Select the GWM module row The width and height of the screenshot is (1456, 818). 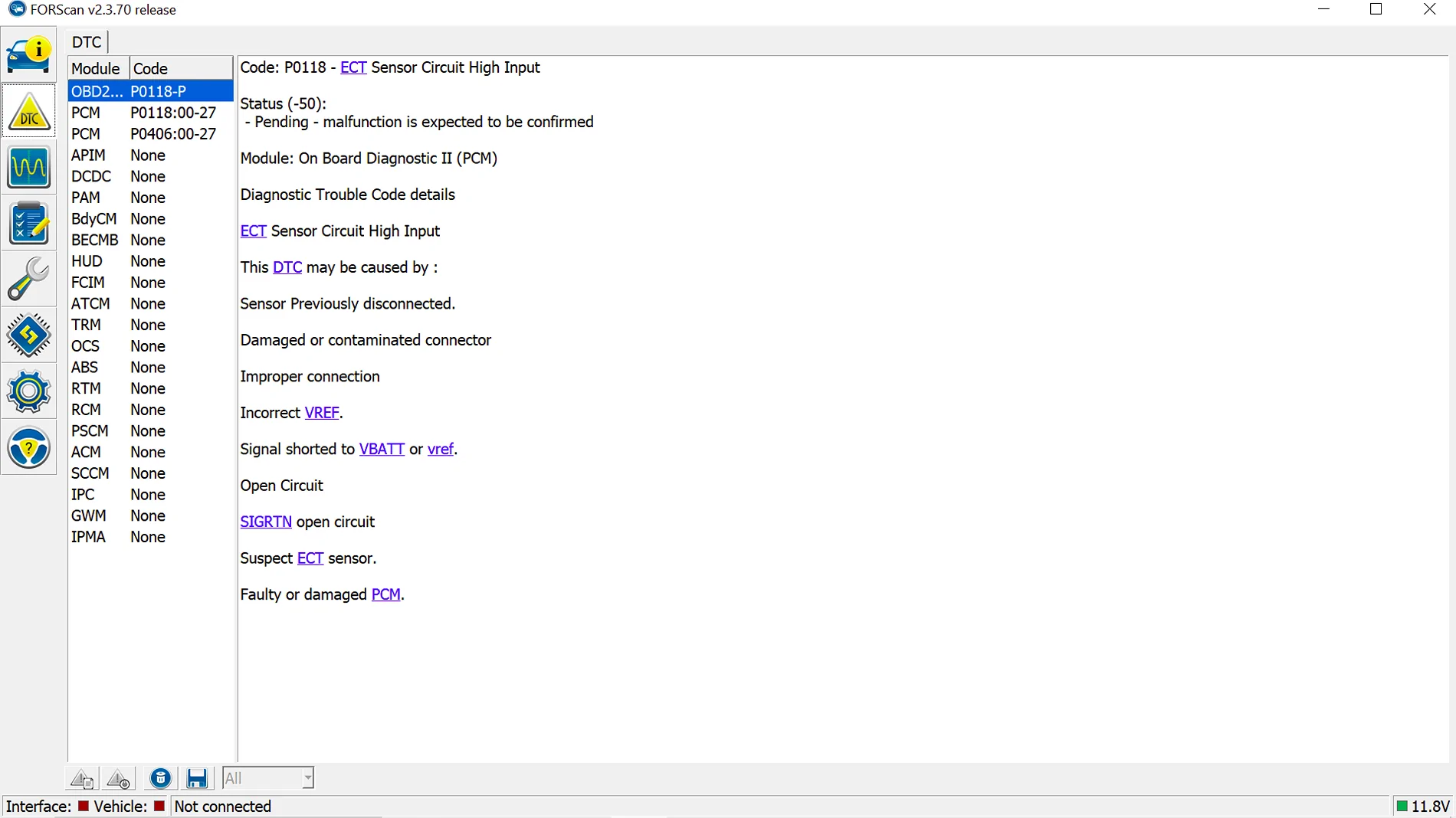click(x=150, y=515)
